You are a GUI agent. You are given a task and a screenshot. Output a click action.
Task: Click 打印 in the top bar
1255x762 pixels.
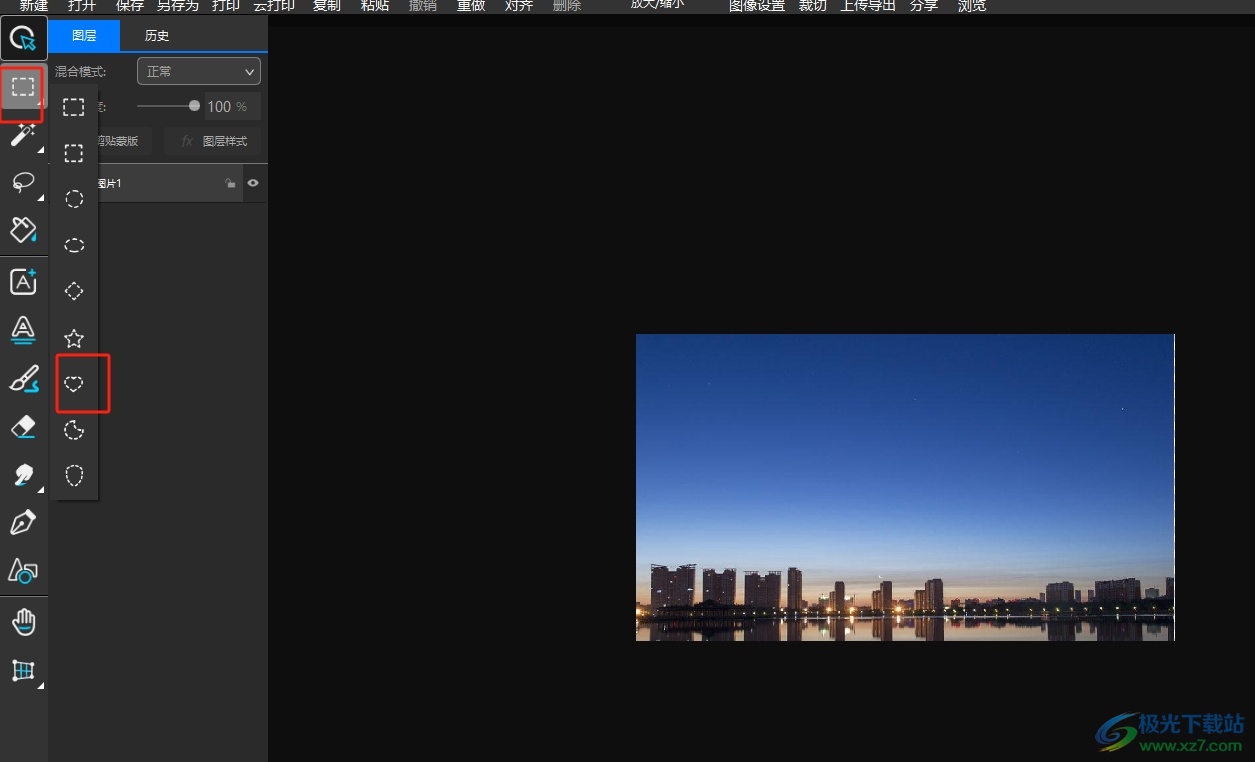coord(226,6)
